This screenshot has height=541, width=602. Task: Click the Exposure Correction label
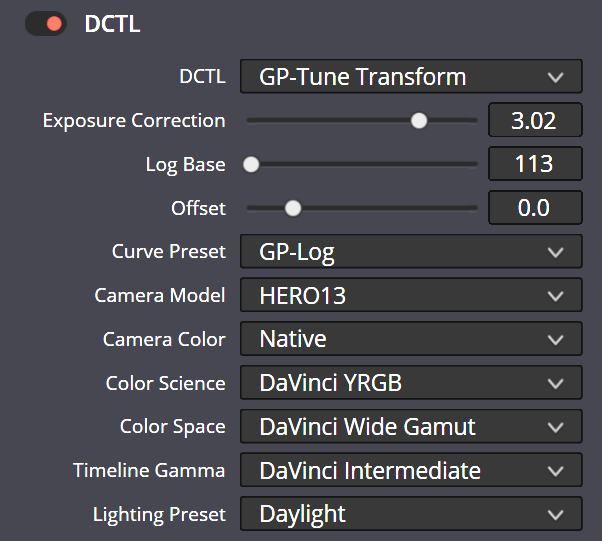[134, 121]
